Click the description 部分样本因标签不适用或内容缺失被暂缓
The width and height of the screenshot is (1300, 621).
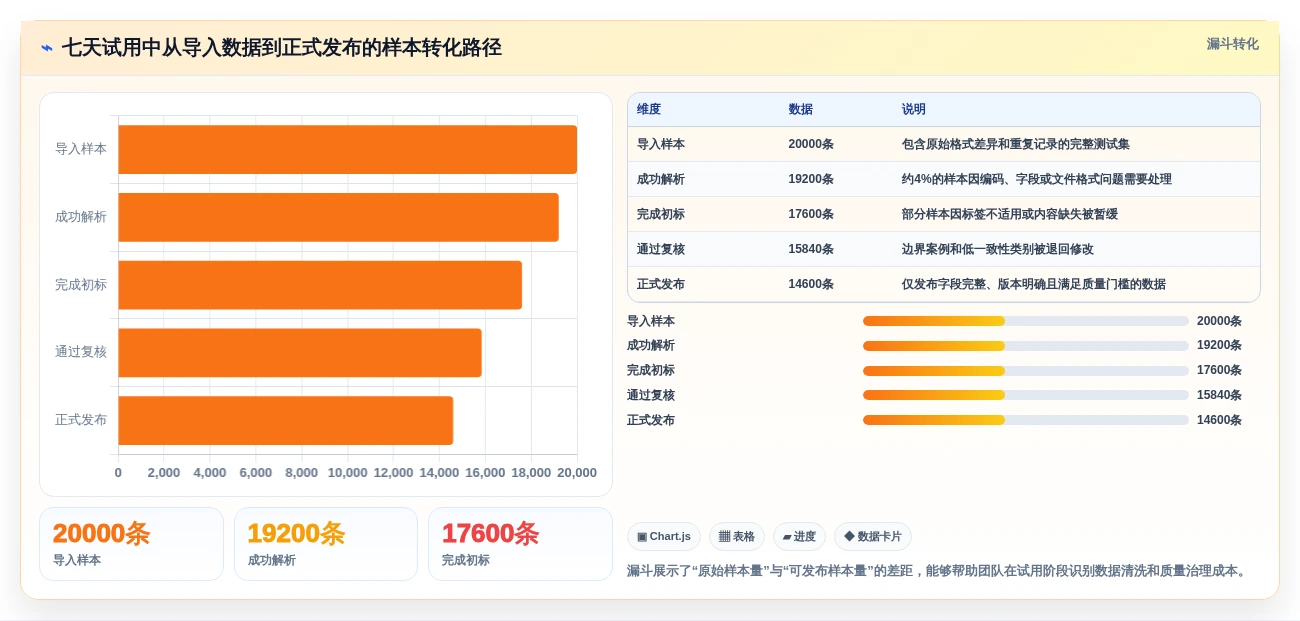[1009, 214]
